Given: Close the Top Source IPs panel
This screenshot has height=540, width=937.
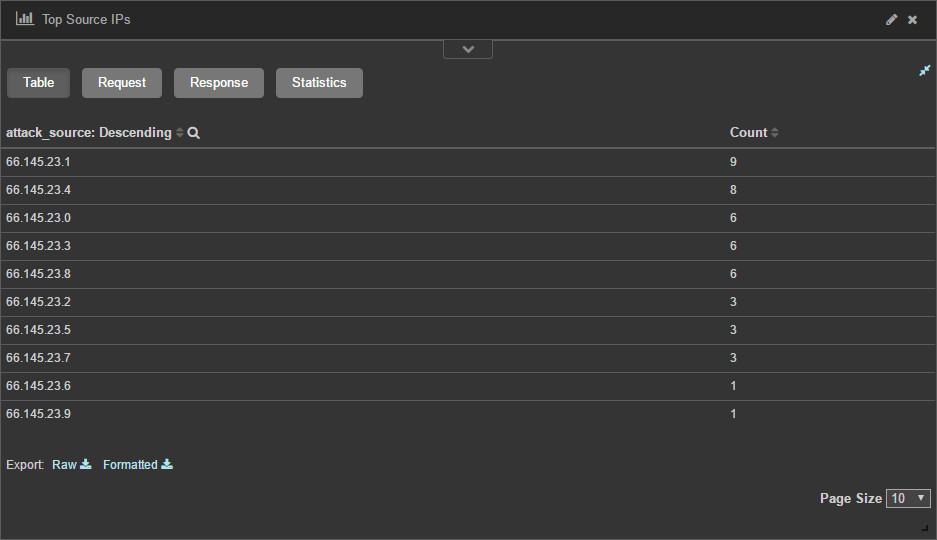Looking at the screenshot, I should [x=913, y=20].
